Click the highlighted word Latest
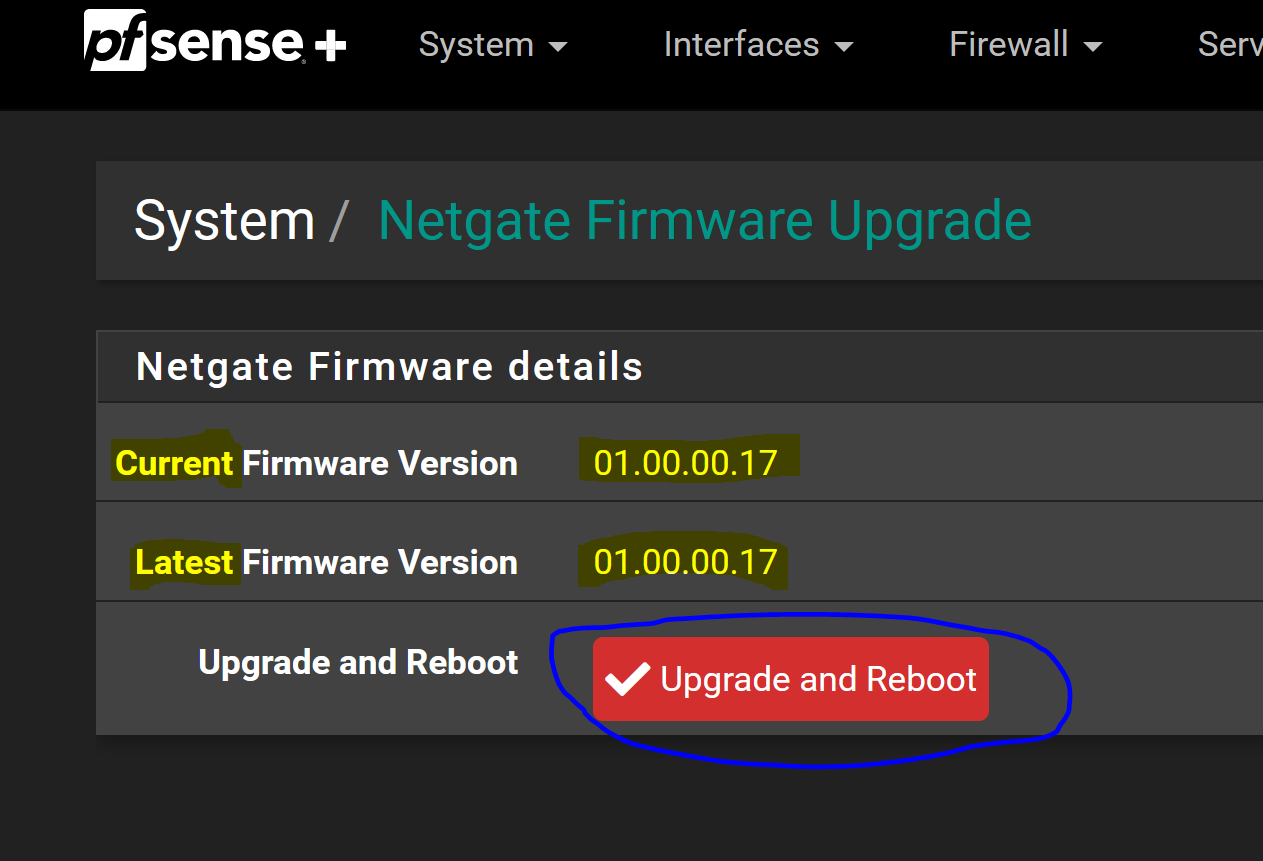 pyautogui.click(x=185, y=562)
